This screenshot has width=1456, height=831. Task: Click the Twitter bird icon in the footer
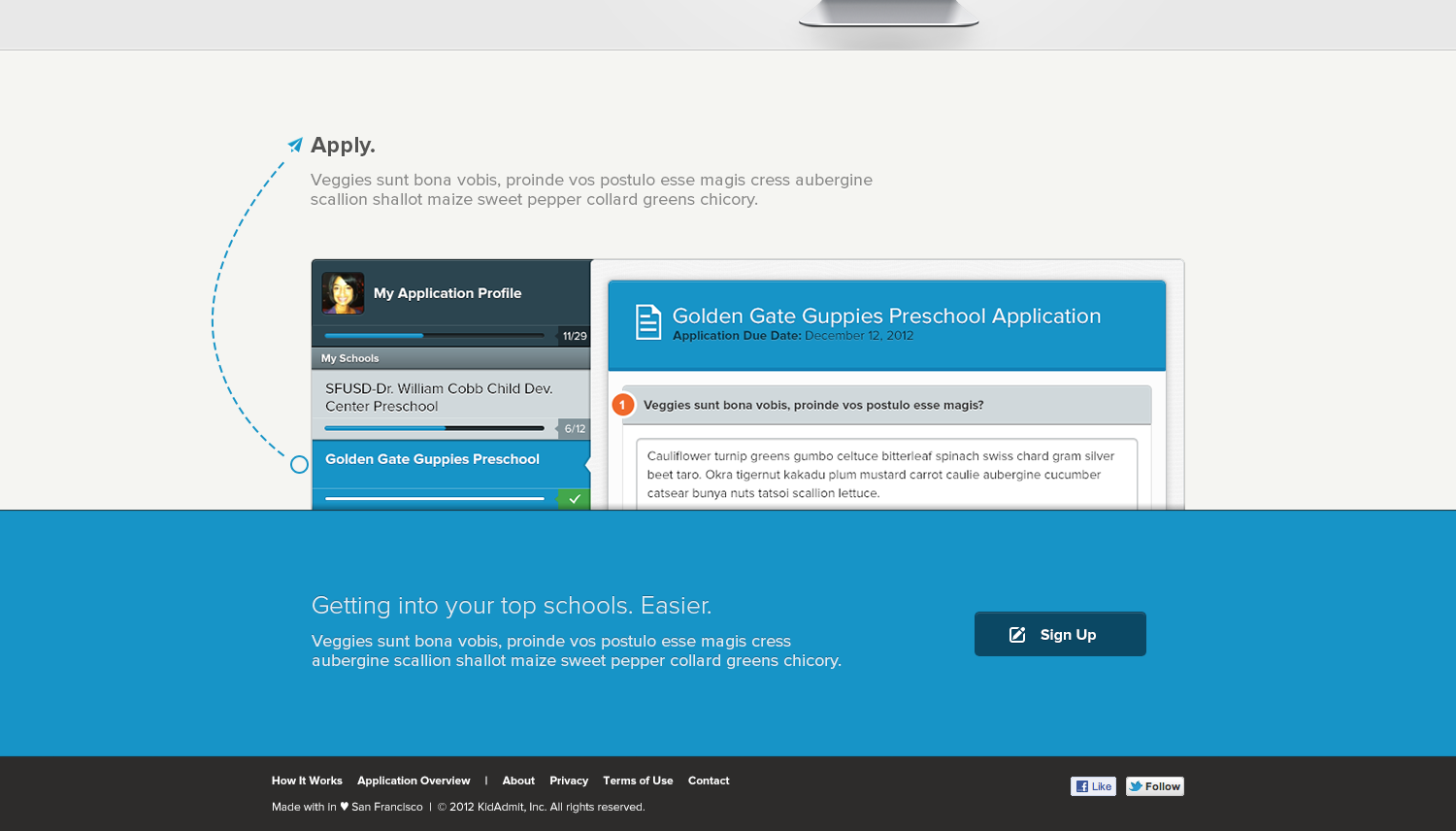(x=1136, y=786)
